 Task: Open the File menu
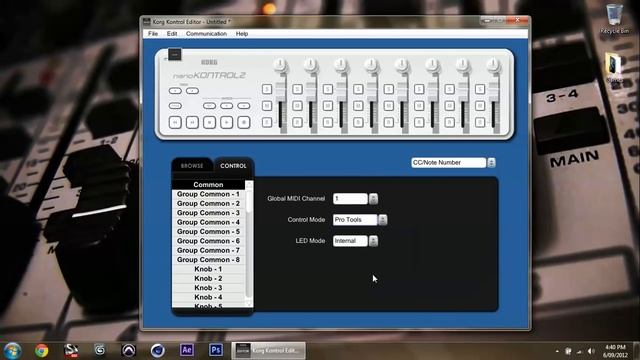(x=153, y=33)
